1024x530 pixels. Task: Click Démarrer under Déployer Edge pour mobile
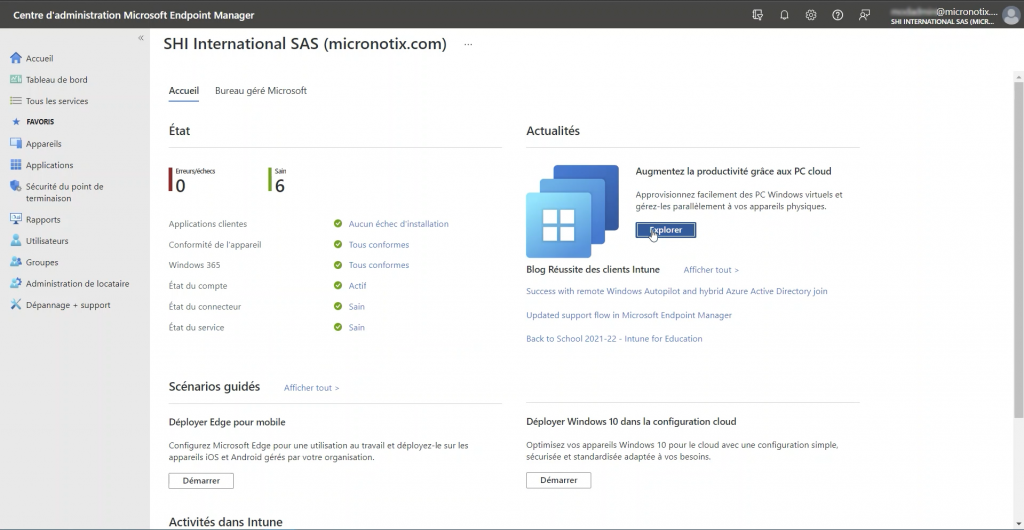pos(201,480)
